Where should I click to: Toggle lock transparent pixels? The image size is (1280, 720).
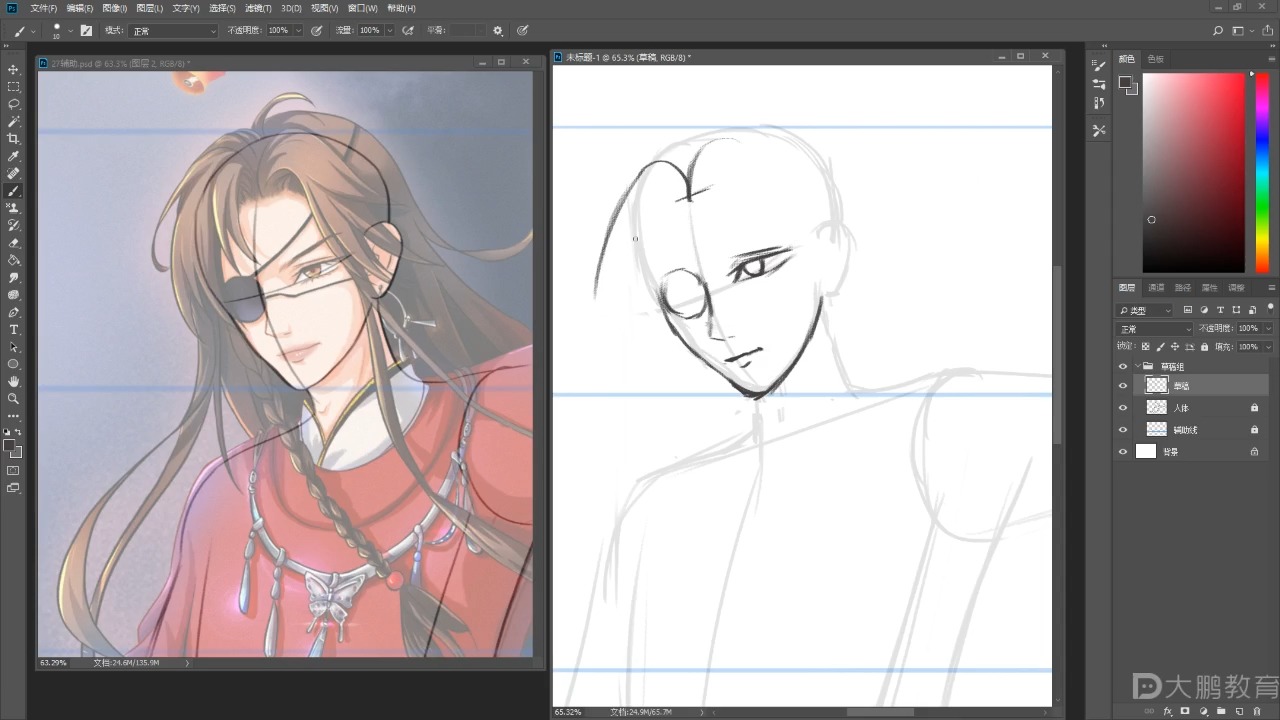[1146, 346]
